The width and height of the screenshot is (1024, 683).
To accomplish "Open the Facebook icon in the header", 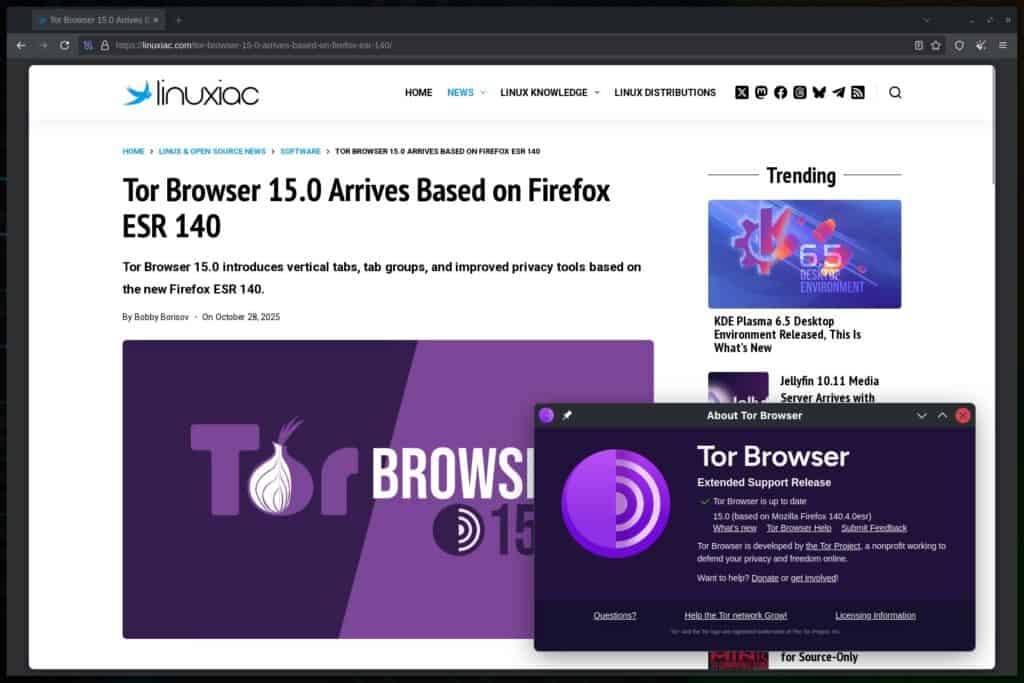I will tap(780, 92).
